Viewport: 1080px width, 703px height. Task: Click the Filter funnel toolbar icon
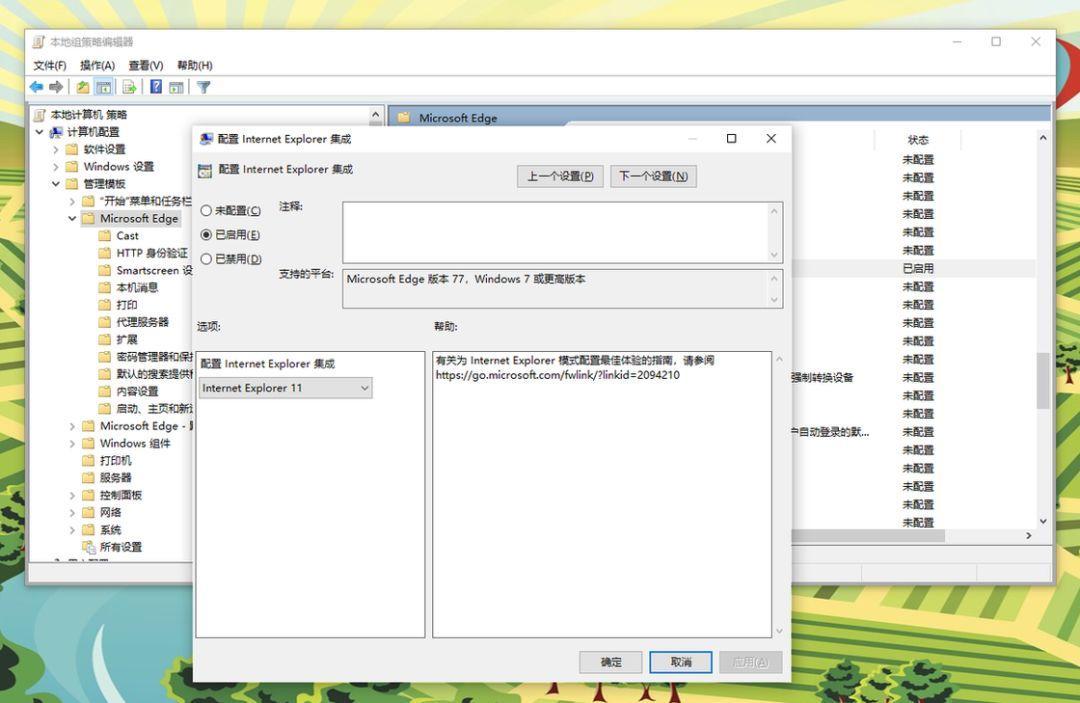[203, 87]
